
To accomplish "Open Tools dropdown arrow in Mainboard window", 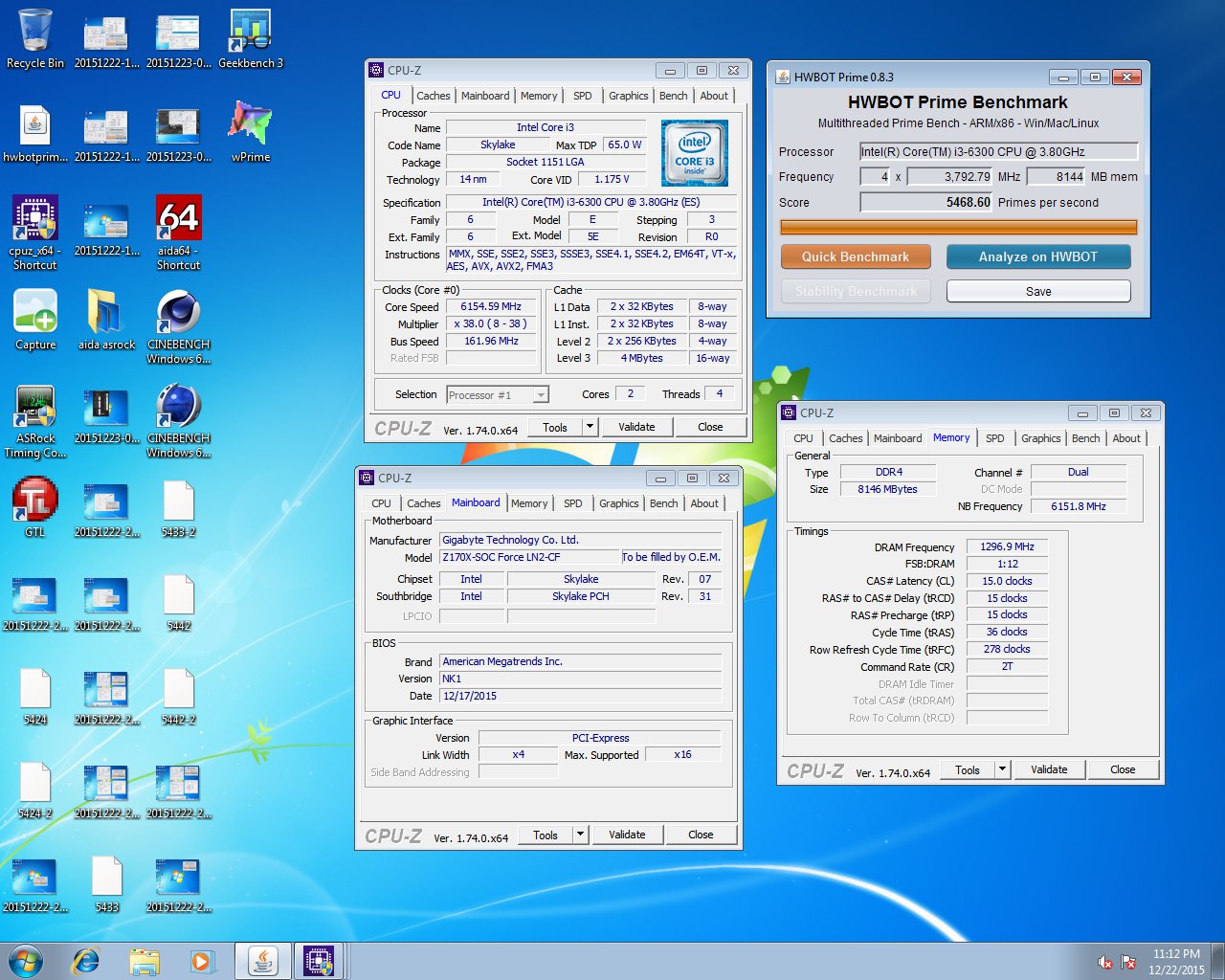I will coord(580,835).
